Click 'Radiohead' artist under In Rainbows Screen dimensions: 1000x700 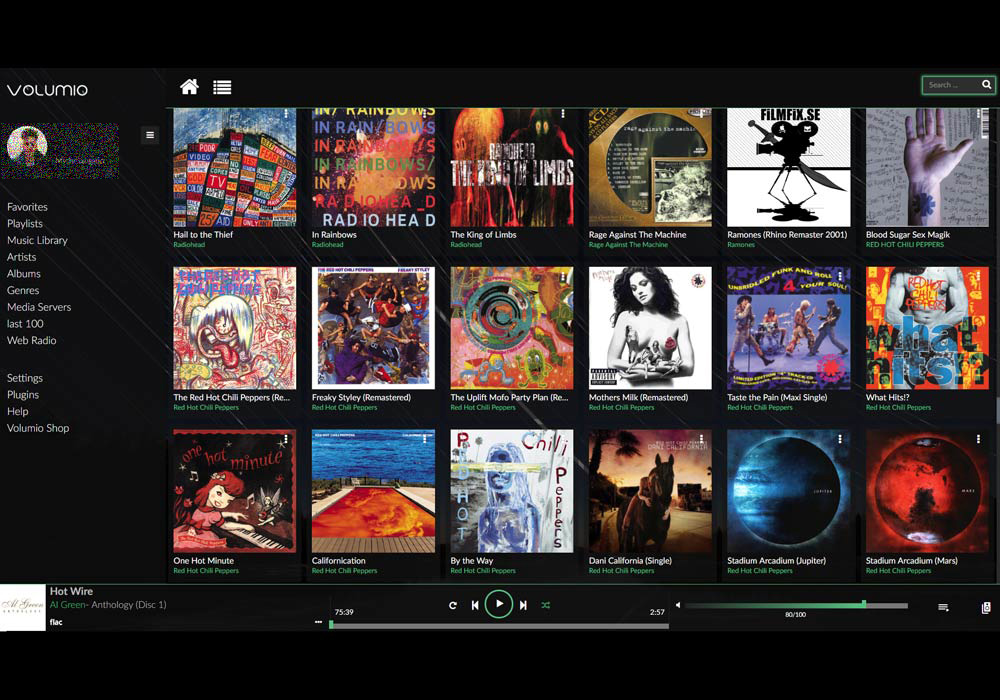[x=328, y=245]
